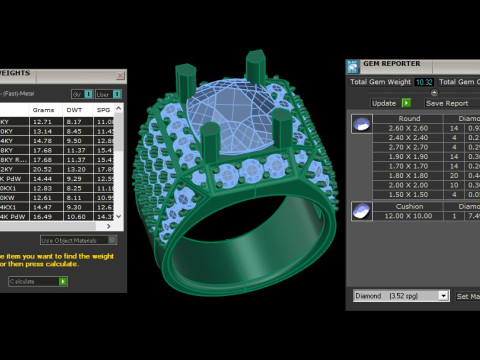Click the up arrow of the weights table scrollbar
The image size is (480, 360).
pos(119,108)
